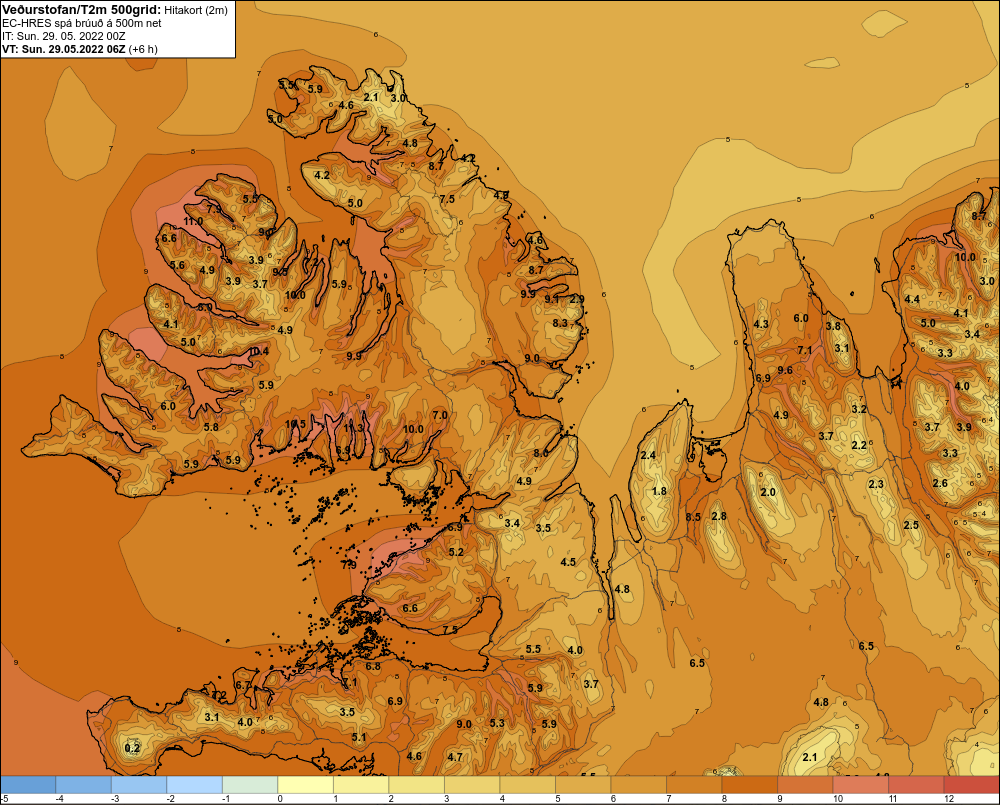This screenshot has width=1000, height=805.
Task: Click the 7.0 temperature value
Action: 440,415
